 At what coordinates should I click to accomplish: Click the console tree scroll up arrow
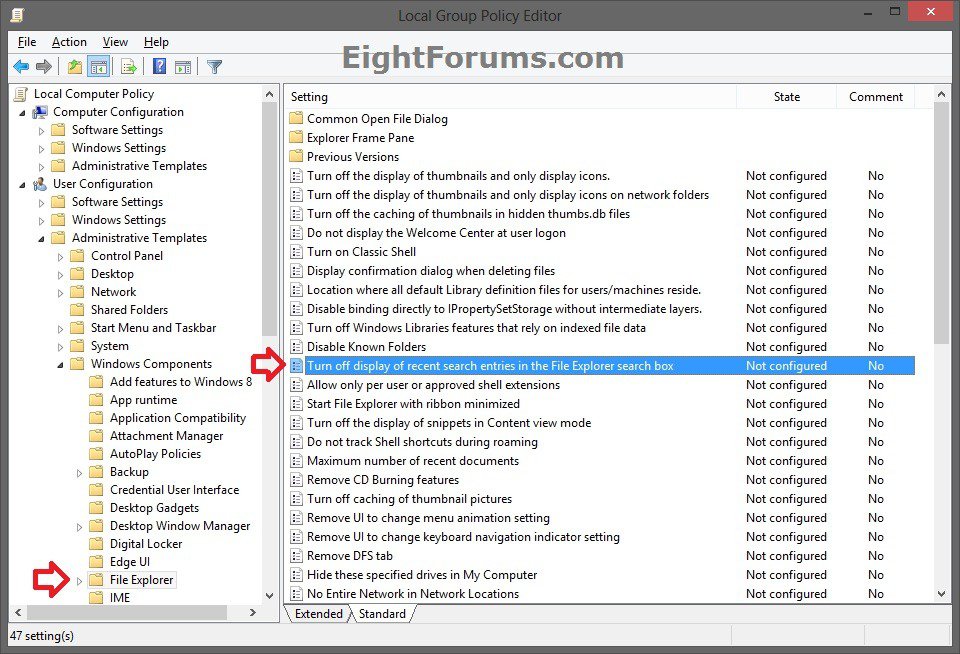[269, 94]
